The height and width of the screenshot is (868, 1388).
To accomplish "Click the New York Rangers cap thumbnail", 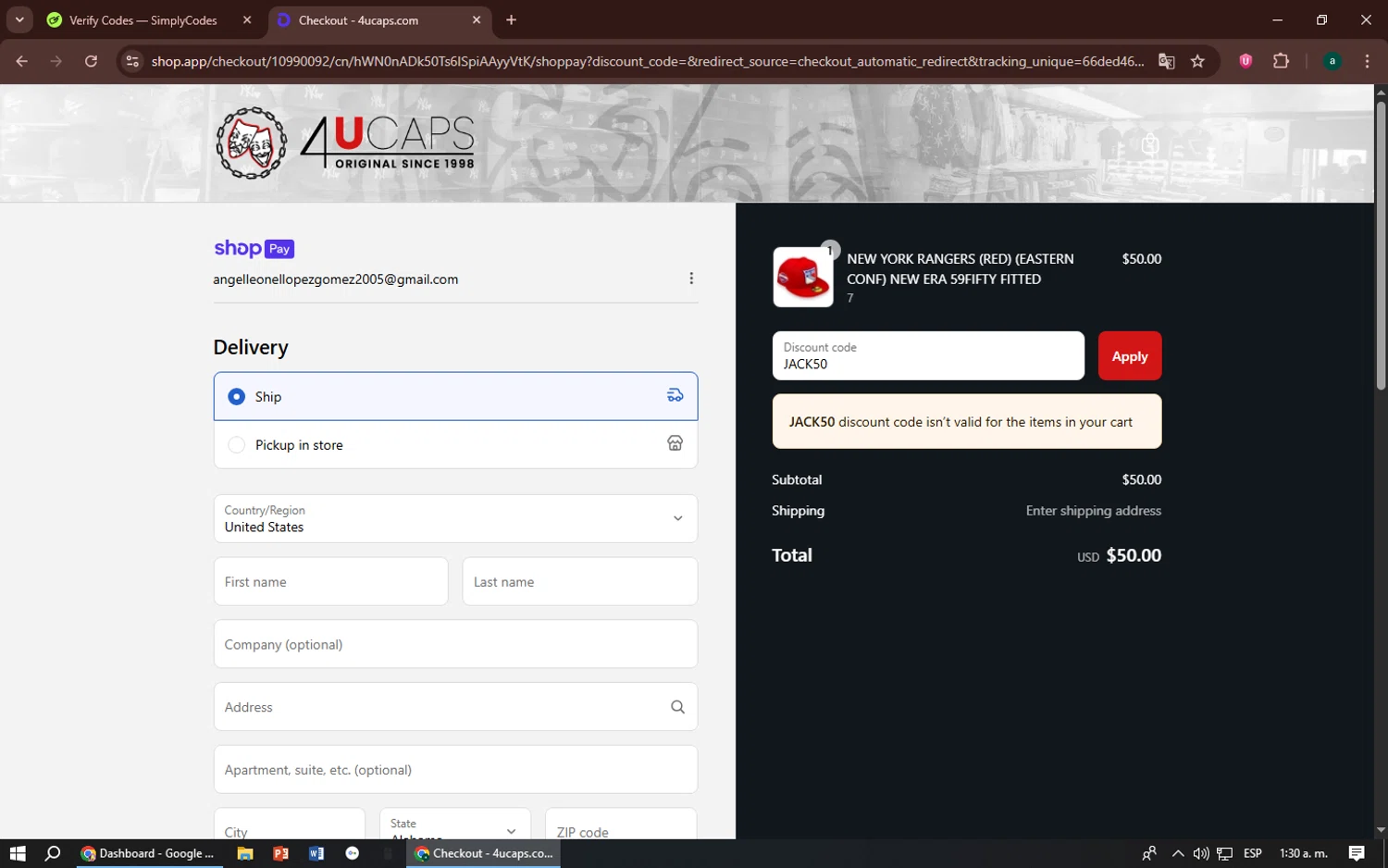I will (x=802, y=277).
